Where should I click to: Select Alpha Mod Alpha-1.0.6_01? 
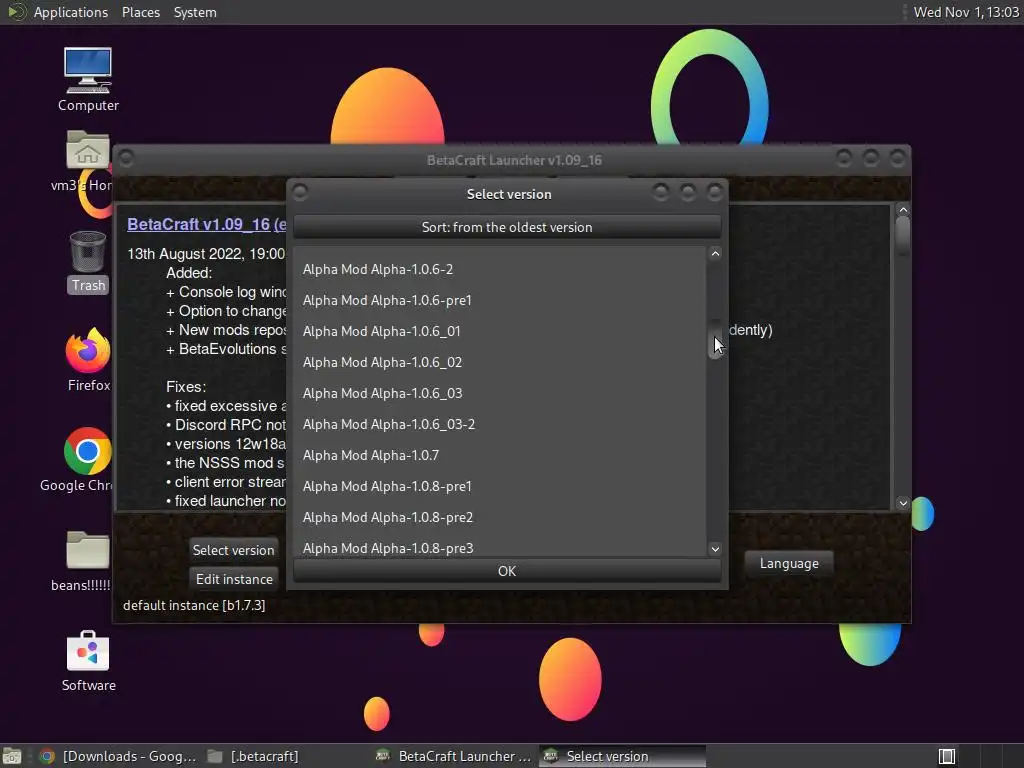[500, 331]
